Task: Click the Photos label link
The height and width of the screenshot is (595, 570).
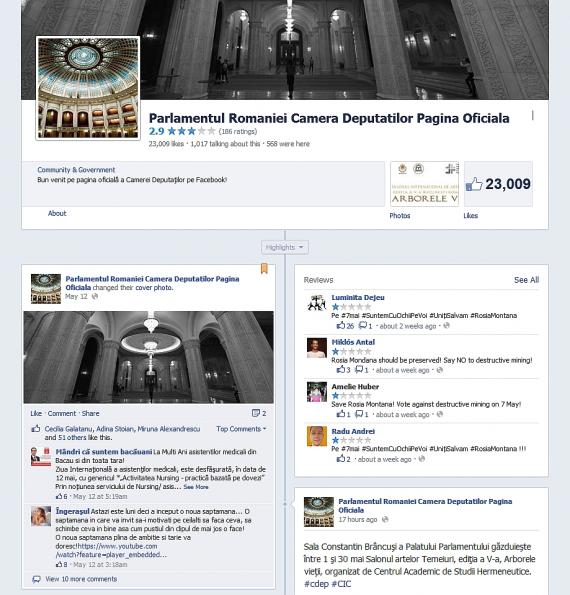Action: click(400, 216)
